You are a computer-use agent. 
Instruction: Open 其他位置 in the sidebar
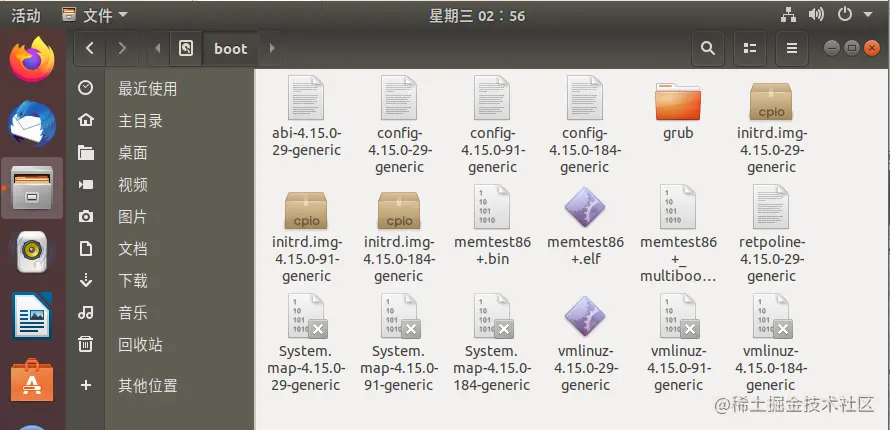coord(160,386)
